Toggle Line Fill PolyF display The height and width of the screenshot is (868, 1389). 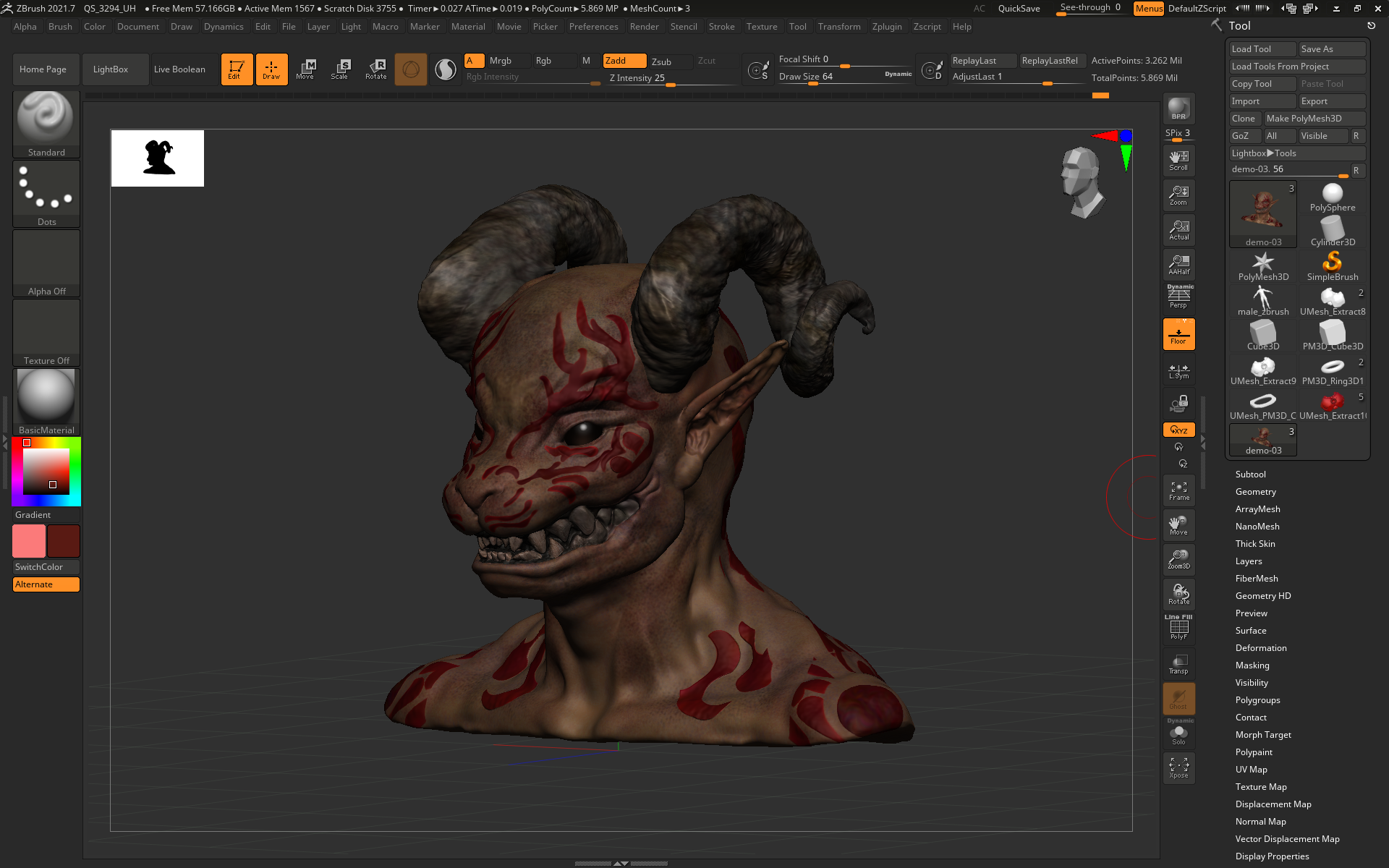click(x=1178, y=628)
